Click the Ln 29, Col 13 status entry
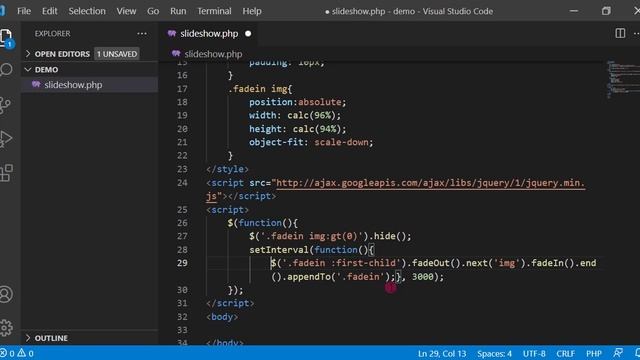This screenshot has height=360, width=640. [442, 353]
